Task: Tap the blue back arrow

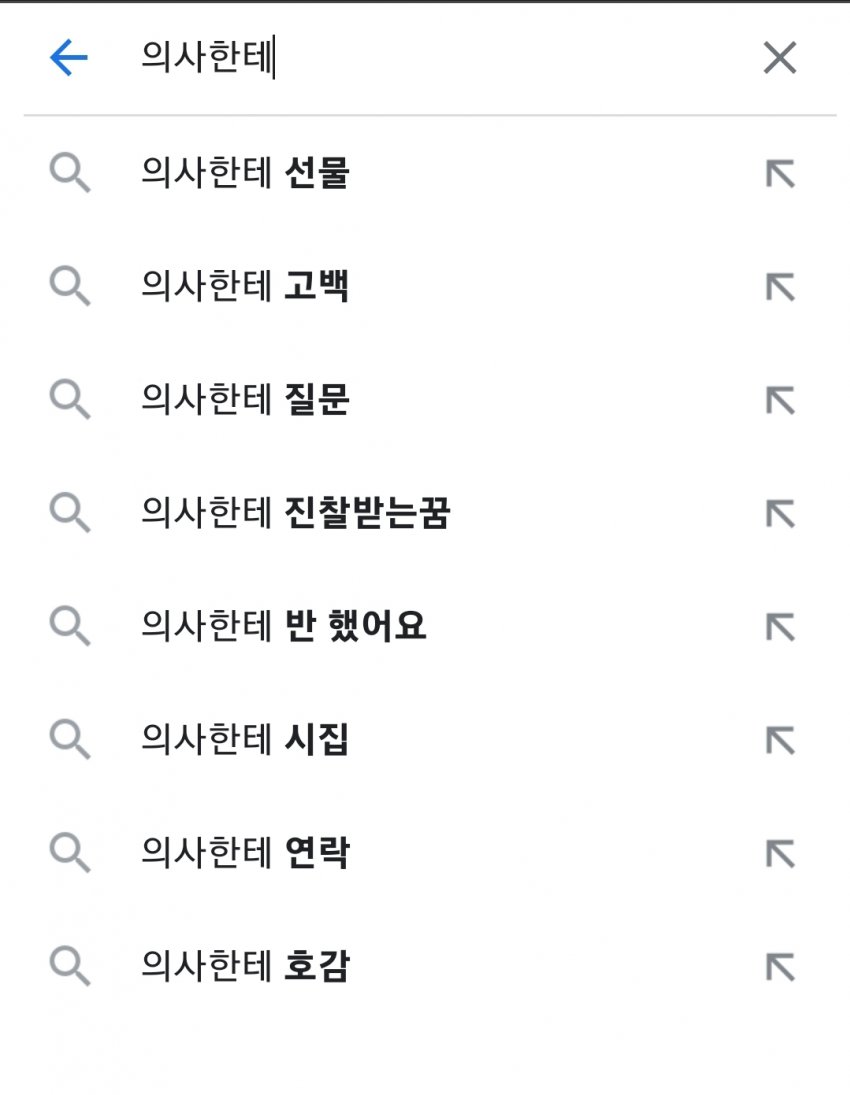Action: click(x=69, y=59)
